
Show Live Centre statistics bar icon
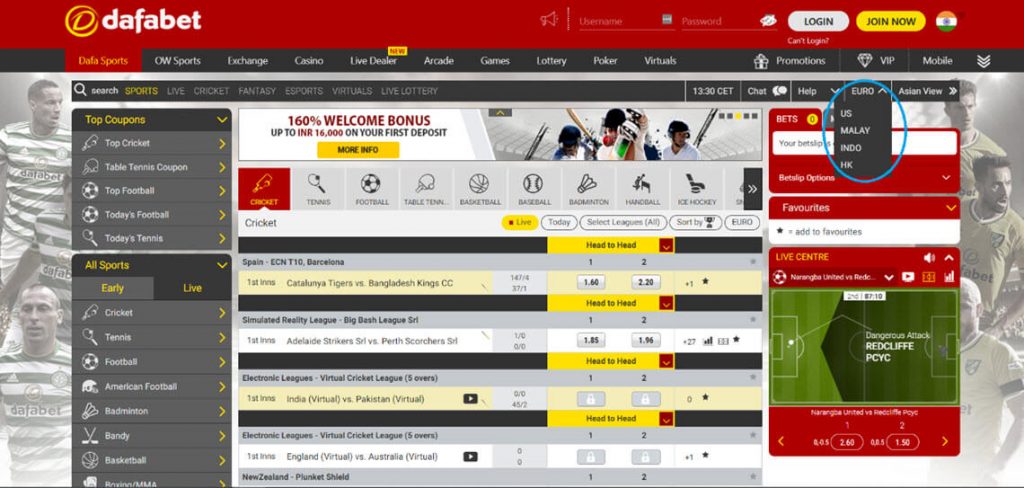point(950,277)
